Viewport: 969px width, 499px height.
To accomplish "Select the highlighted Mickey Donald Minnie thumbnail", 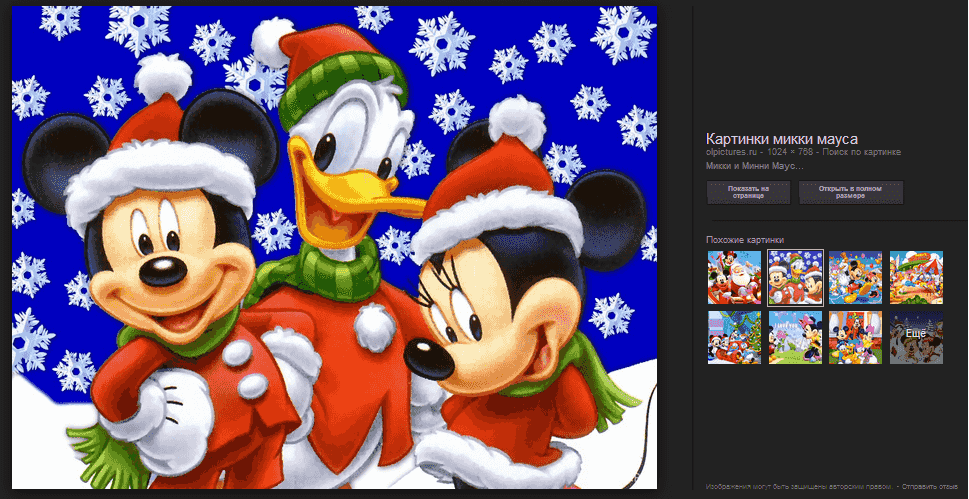I will (795, 278).
